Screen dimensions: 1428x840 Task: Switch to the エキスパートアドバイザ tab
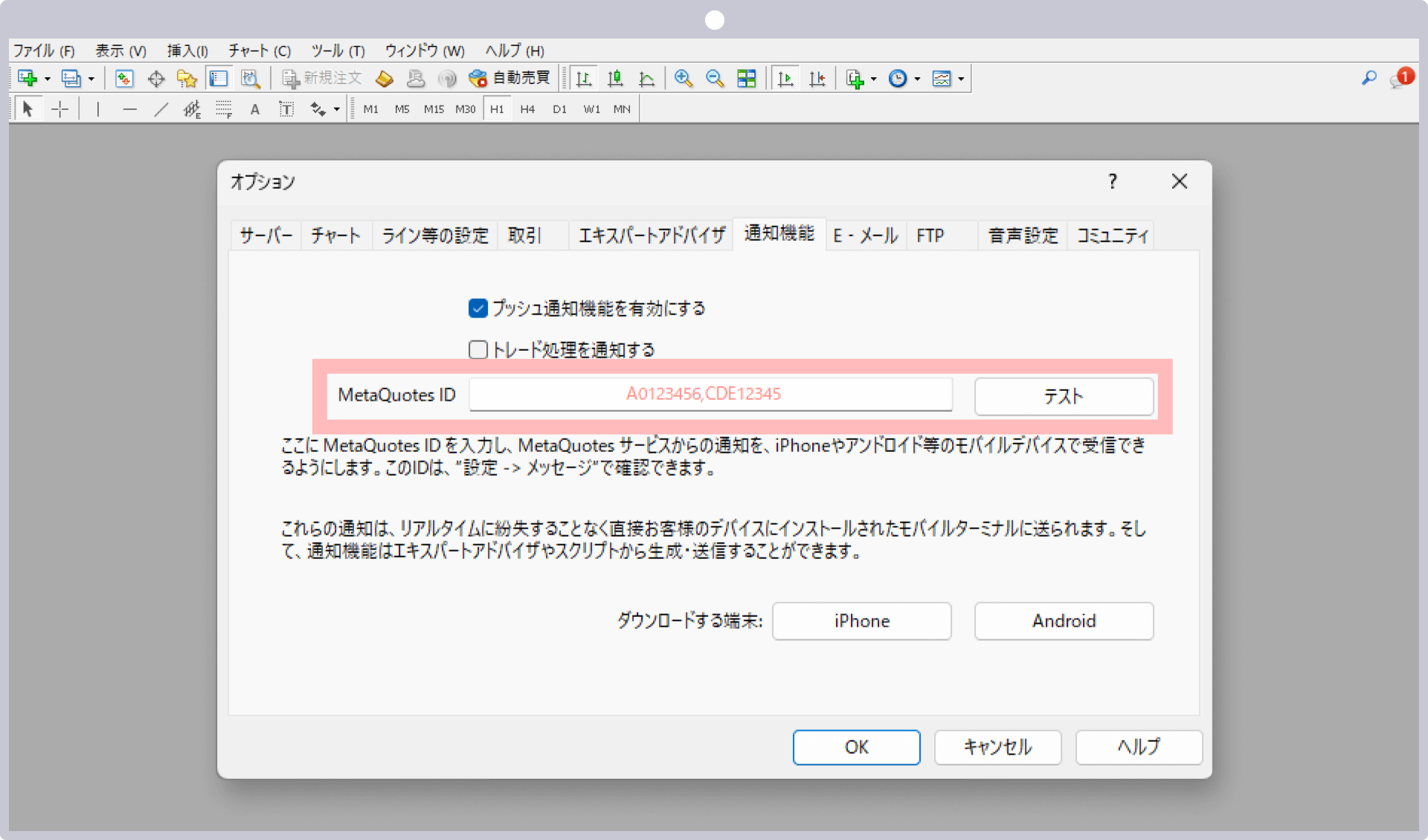[x=650, y=234]
